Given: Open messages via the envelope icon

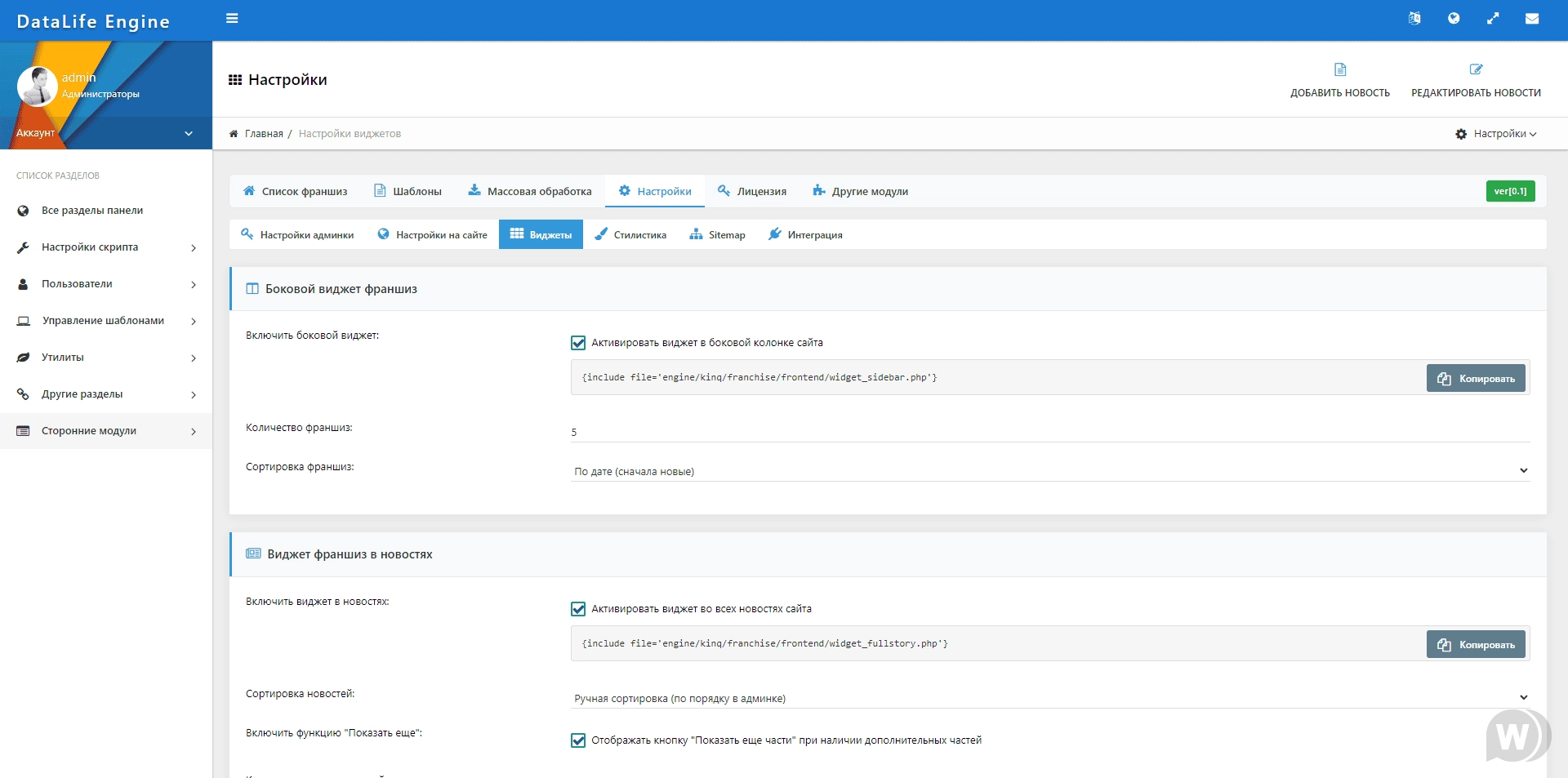Looking at the screenshot, I should click(1532, 19).
